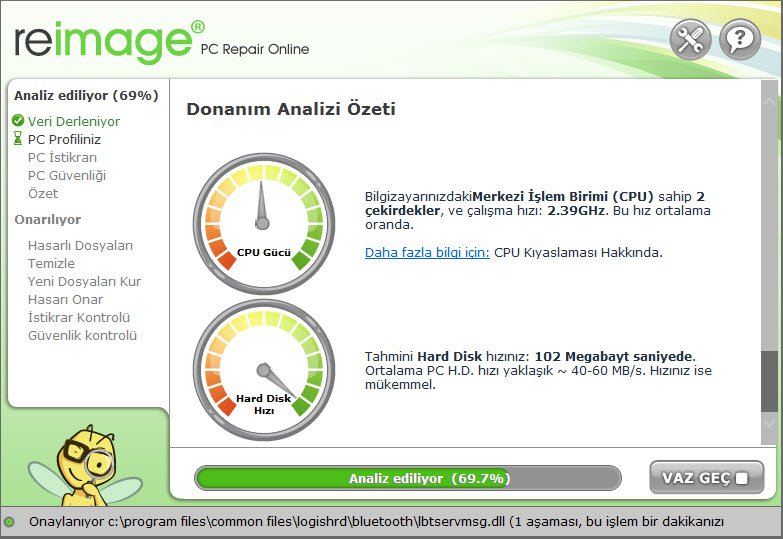Viewport: 783px width, 539px height.
Task: Click the CPU Kıyaslaması Hakkında text
Action: (x=578, y=252)
